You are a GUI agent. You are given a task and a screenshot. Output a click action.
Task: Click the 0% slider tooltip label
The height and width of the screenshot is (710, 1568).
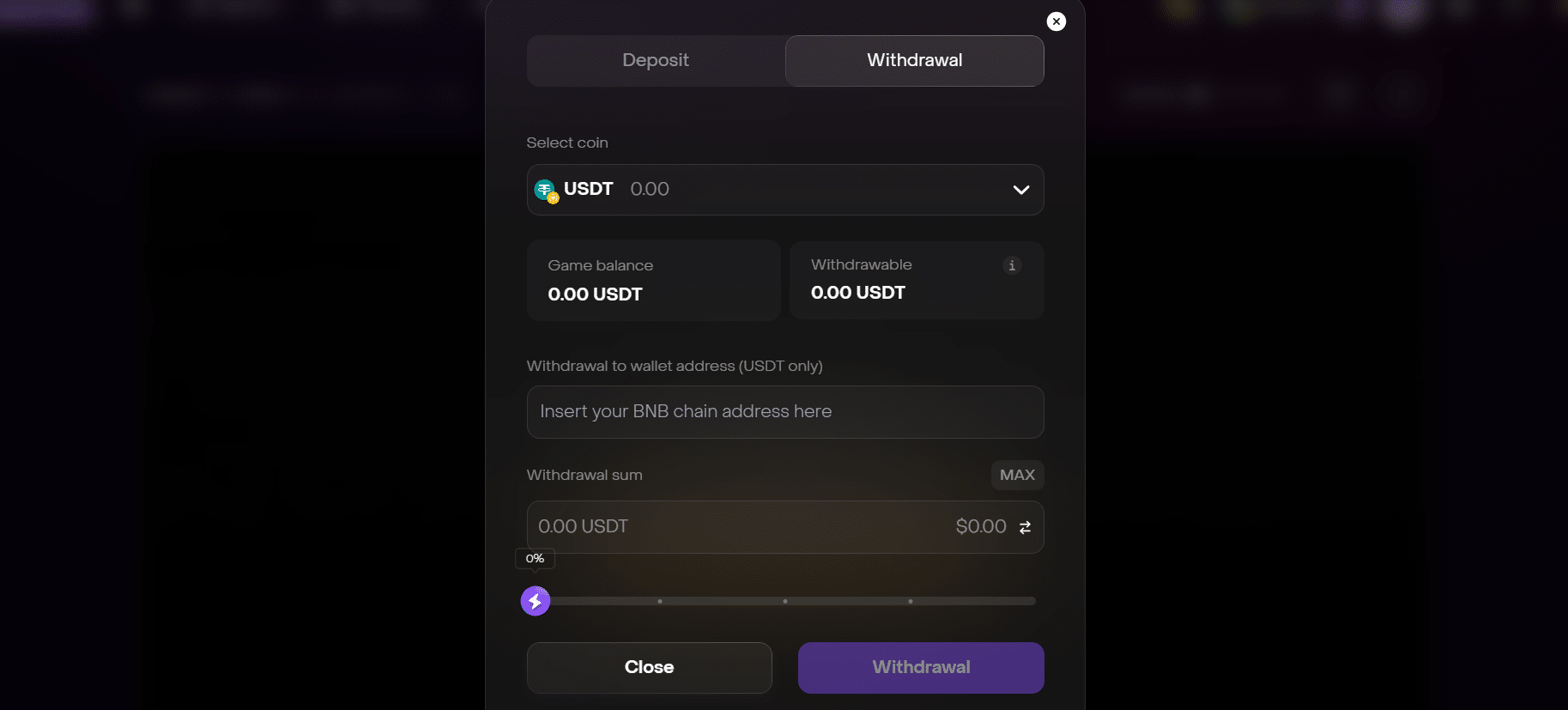point(535,559)
